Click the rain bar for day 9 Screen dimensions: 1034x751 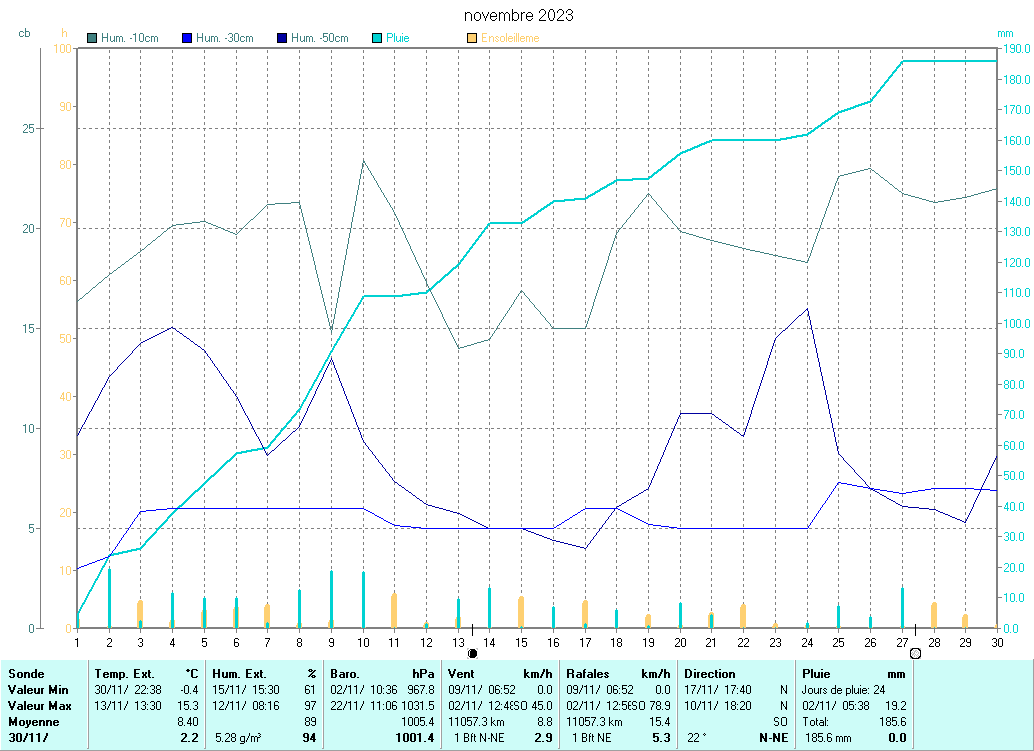click(x=331, y=599)
